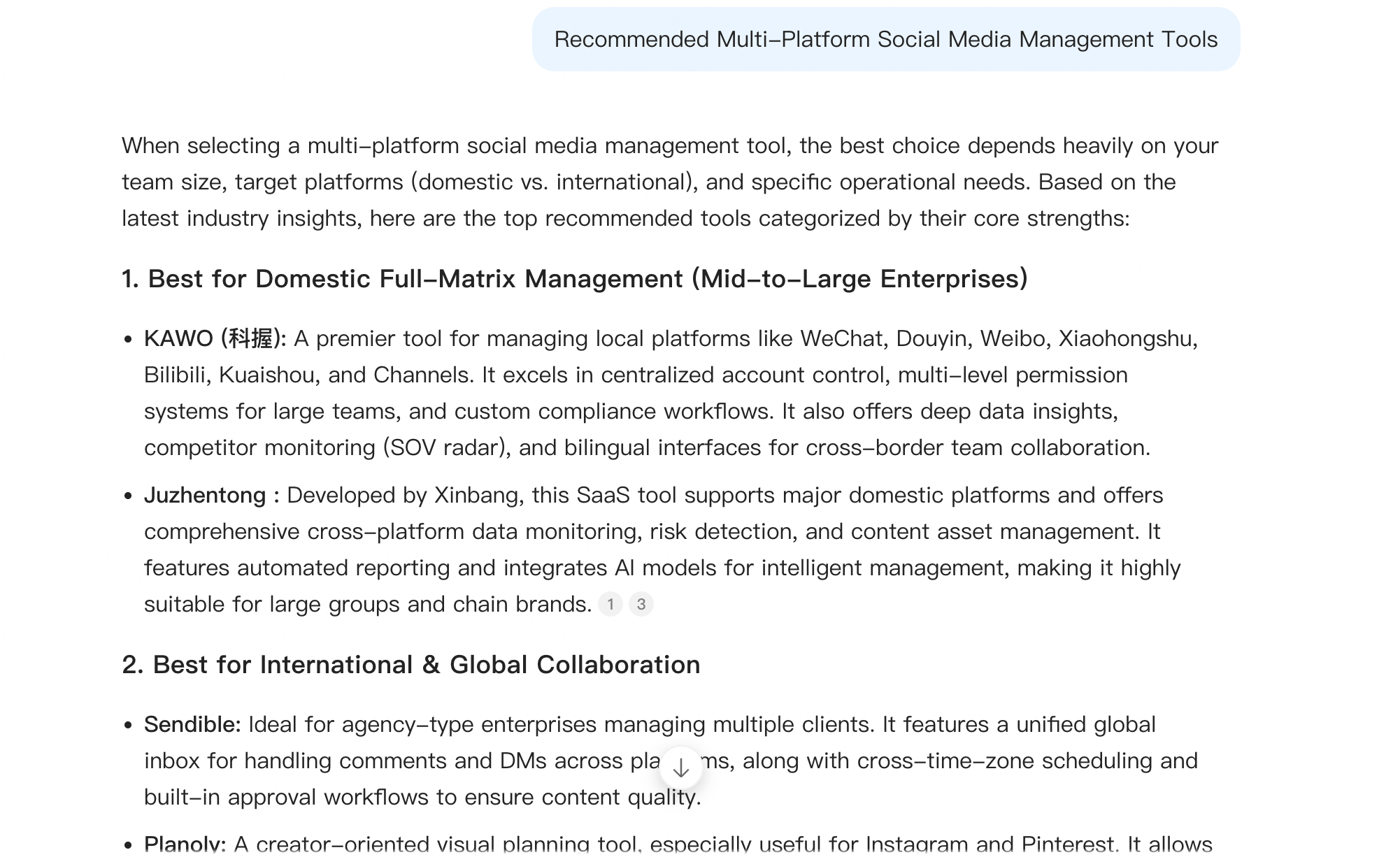Select the user prompt bubble about Recommended Tools

pyautogui.click(x=886, y=39)
